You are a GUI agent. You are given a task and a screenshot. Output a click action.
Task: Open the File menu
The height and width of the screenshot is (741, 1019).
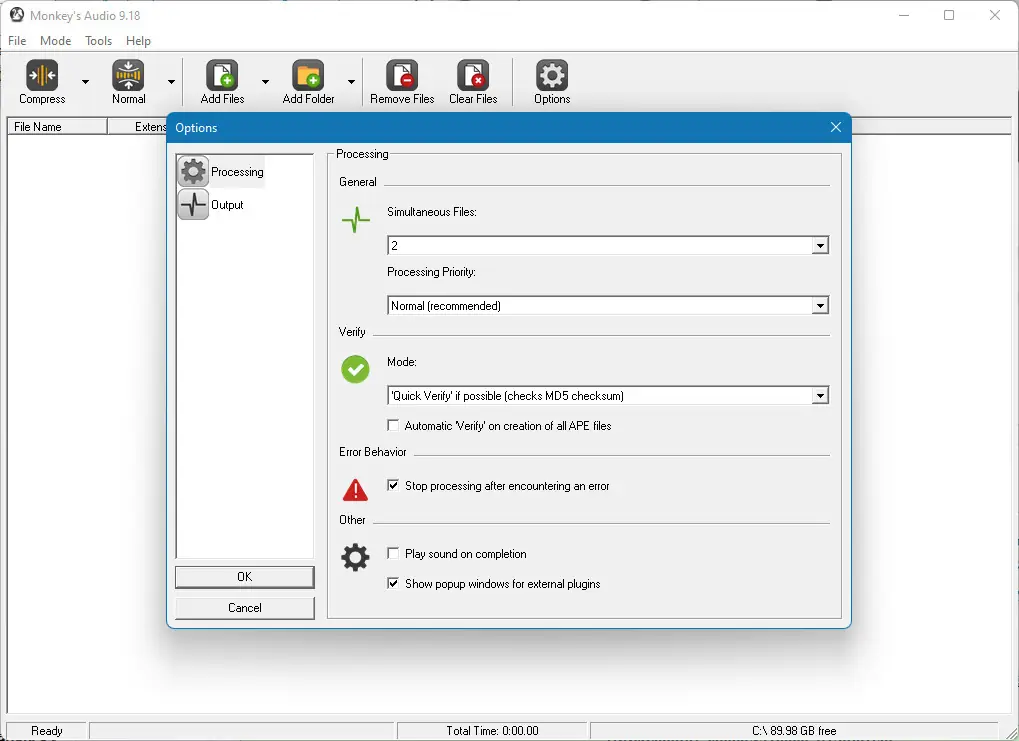pos(17,40)
